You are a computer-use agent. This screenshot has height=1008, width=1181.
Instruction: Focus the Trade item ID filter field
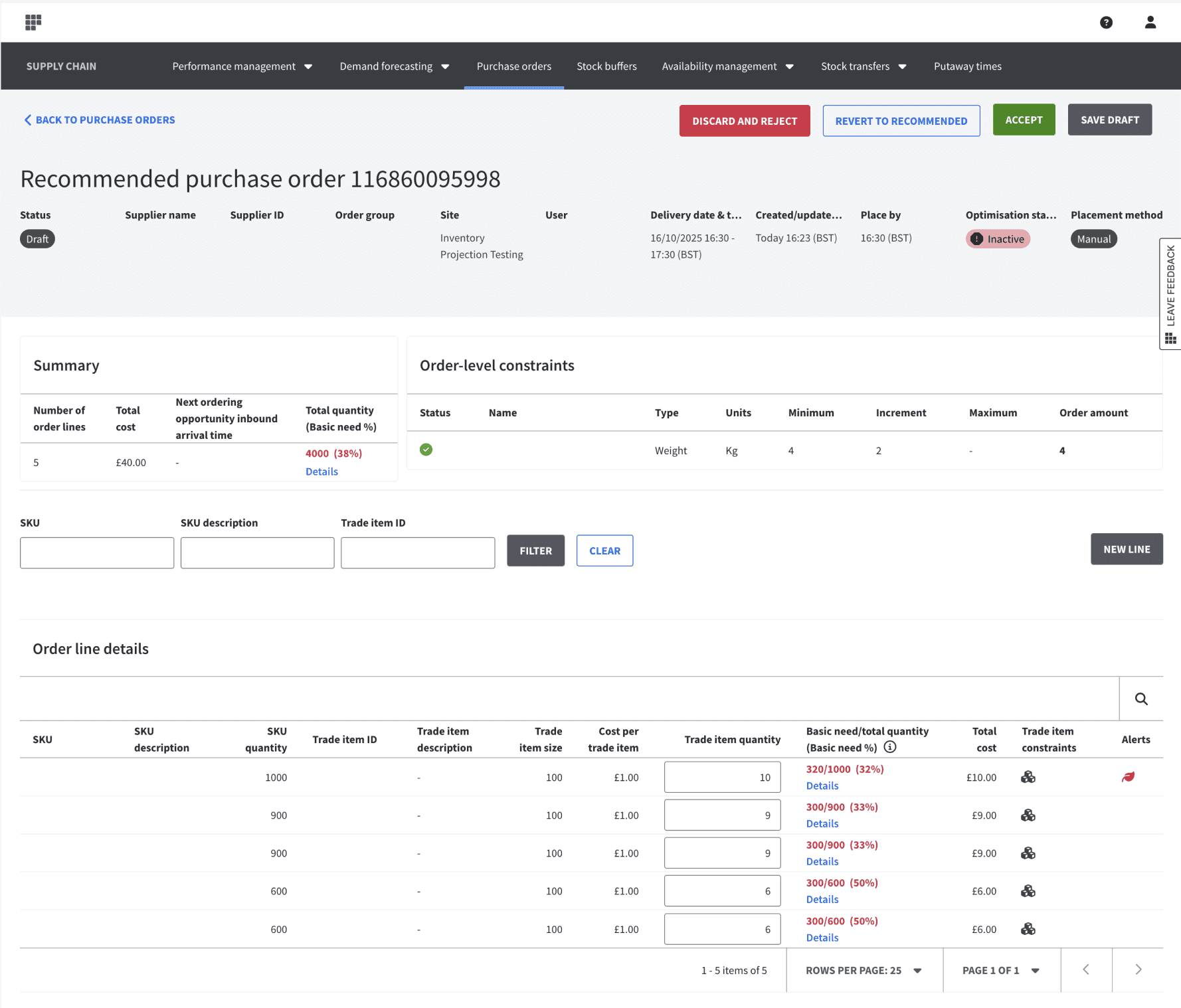(418, 552)
